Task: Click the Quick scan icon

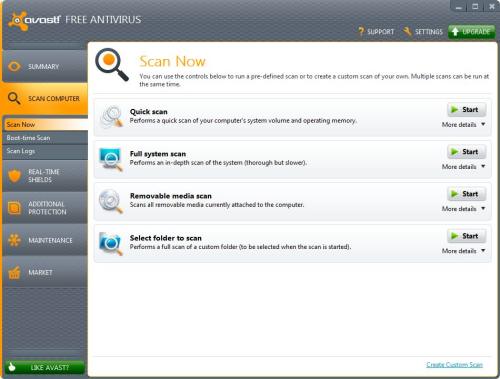Action: click(x=112, y=117)
